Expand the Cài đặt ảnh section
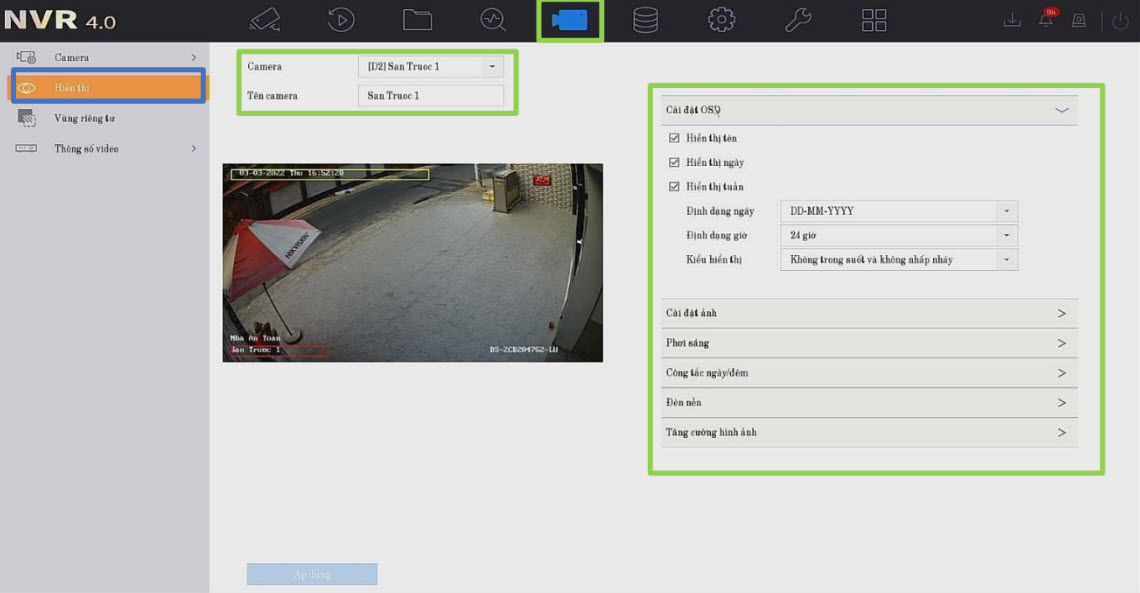Screen dimensions: 1140x593 [869, 313]
